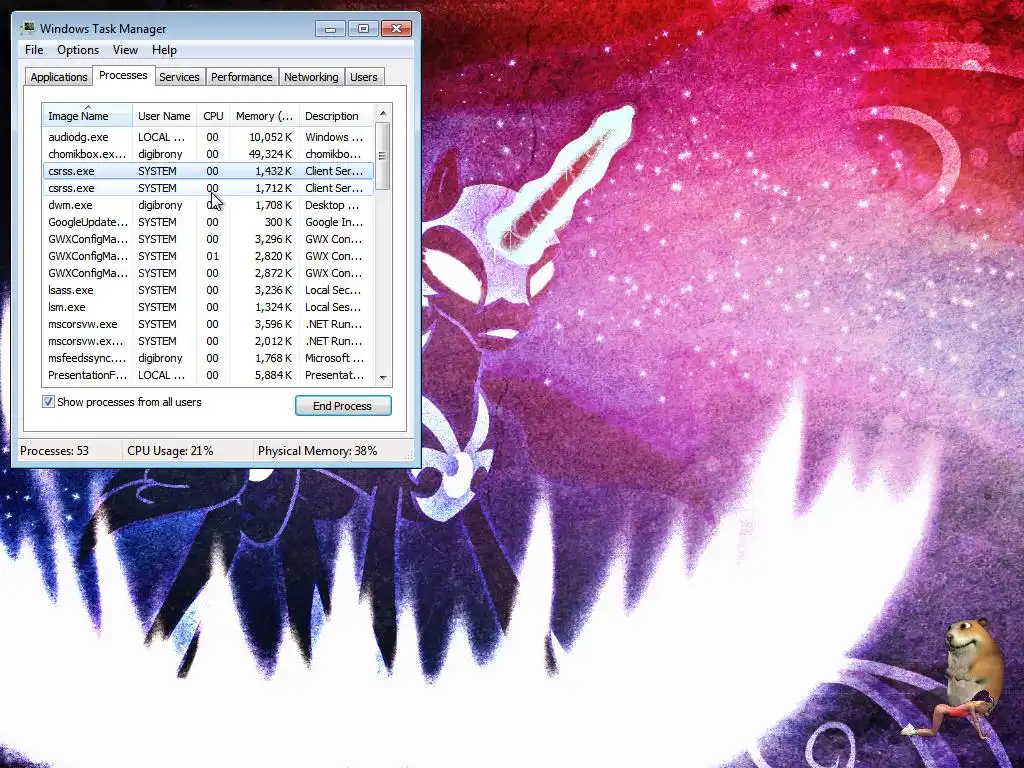1024x768 pixels.
Task: Open the Help menu
Action: 164,50
